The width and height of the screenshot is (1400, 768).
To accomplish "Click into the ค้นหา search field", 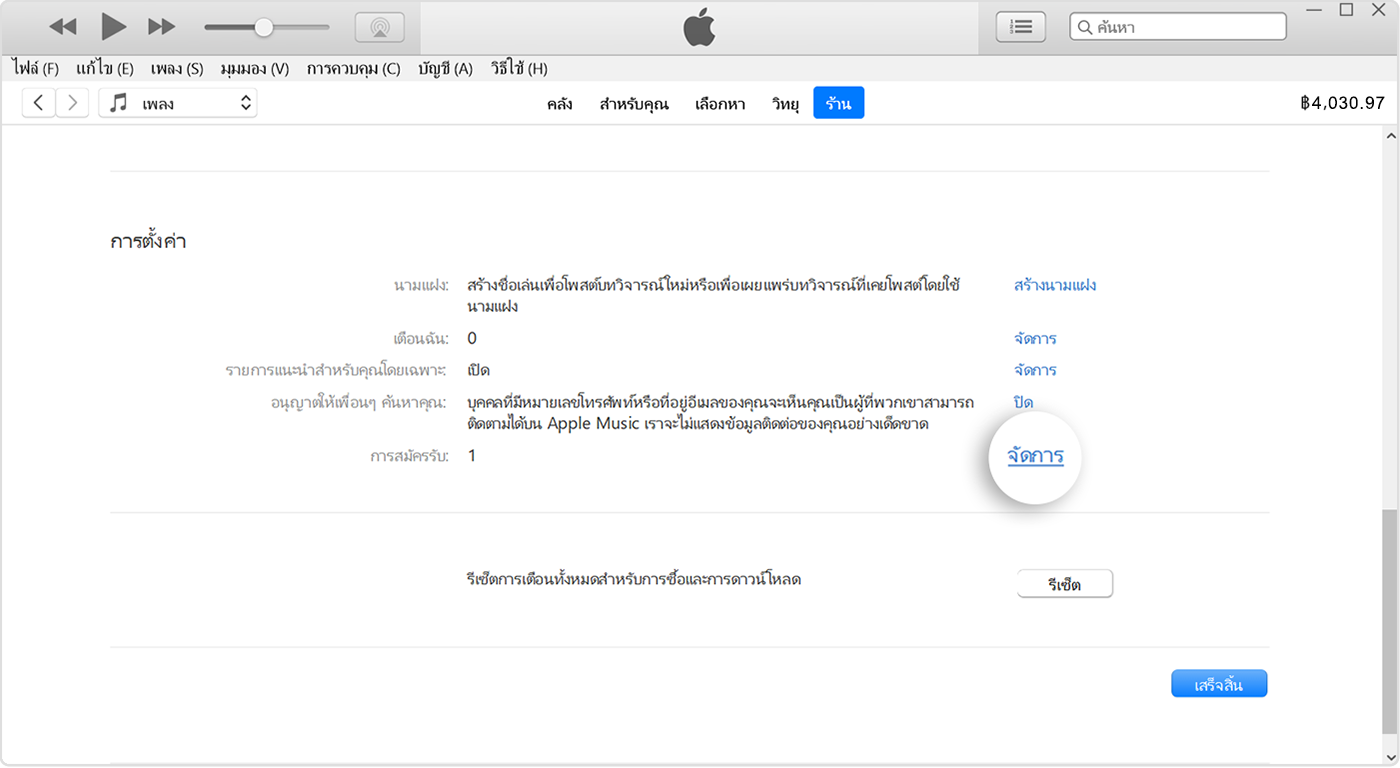I will point(1178,27).
